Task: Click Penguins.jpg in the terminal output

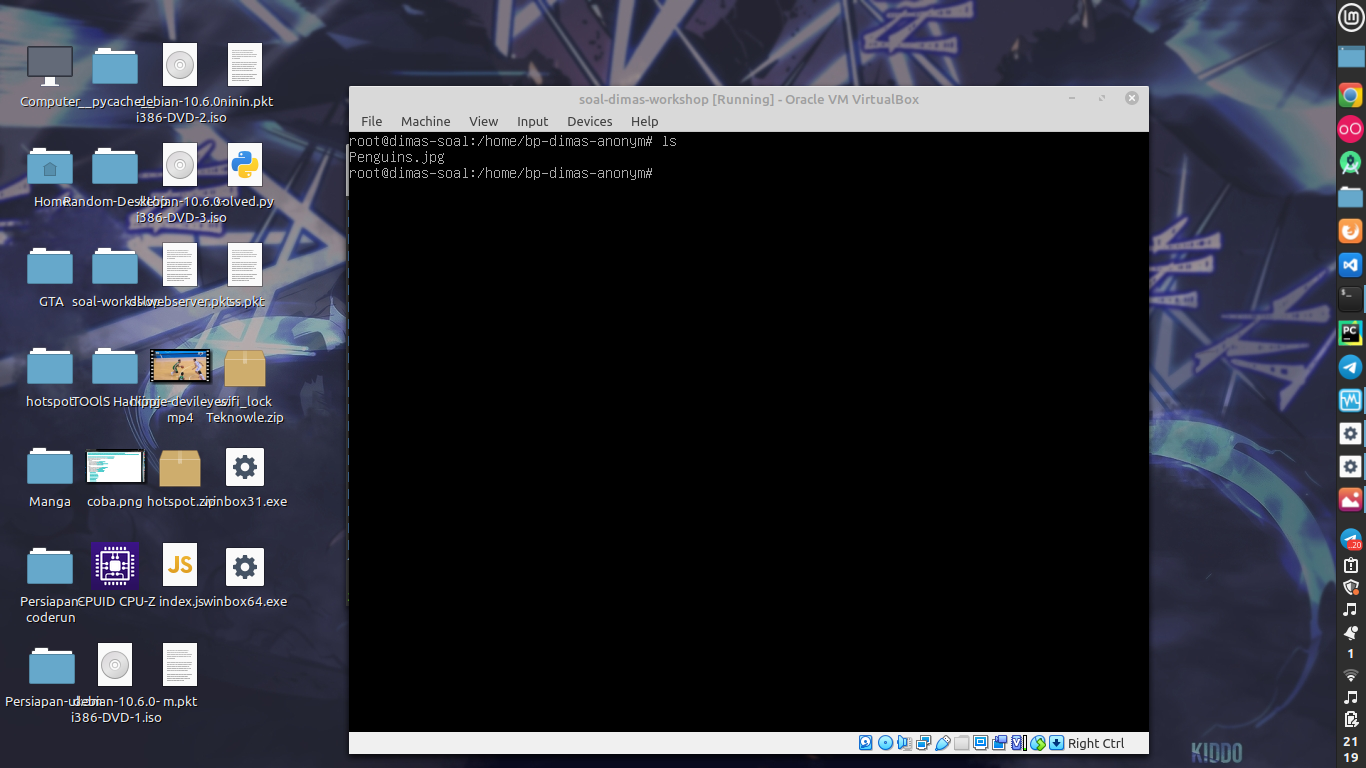Action: point(397,157)
